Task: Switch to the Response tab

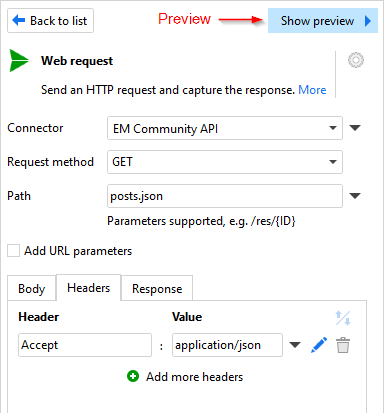Action: point(157,288)
